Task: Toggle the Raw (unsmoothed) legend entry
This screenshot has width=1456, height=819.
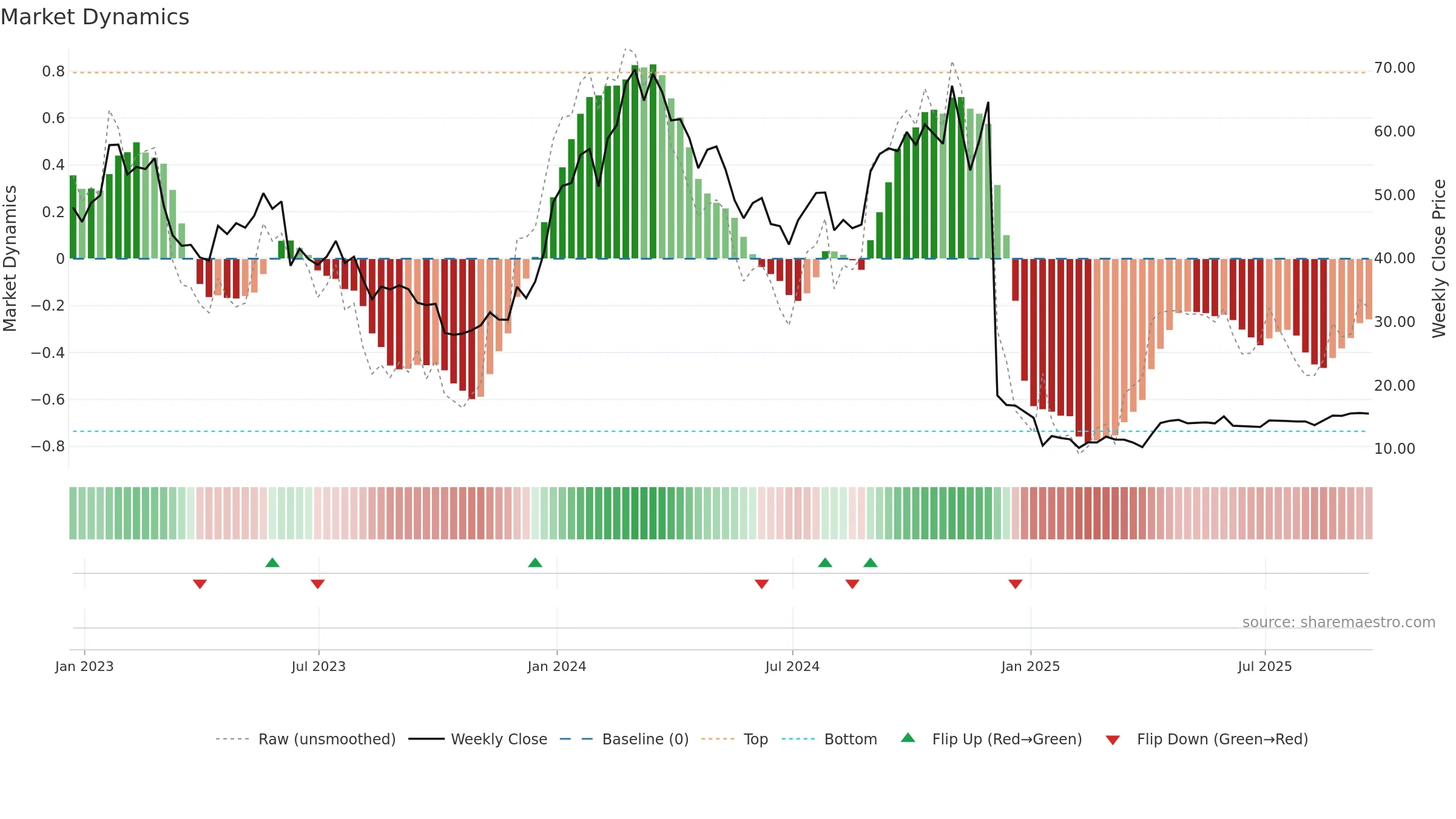Action: (x=306, y=739)
